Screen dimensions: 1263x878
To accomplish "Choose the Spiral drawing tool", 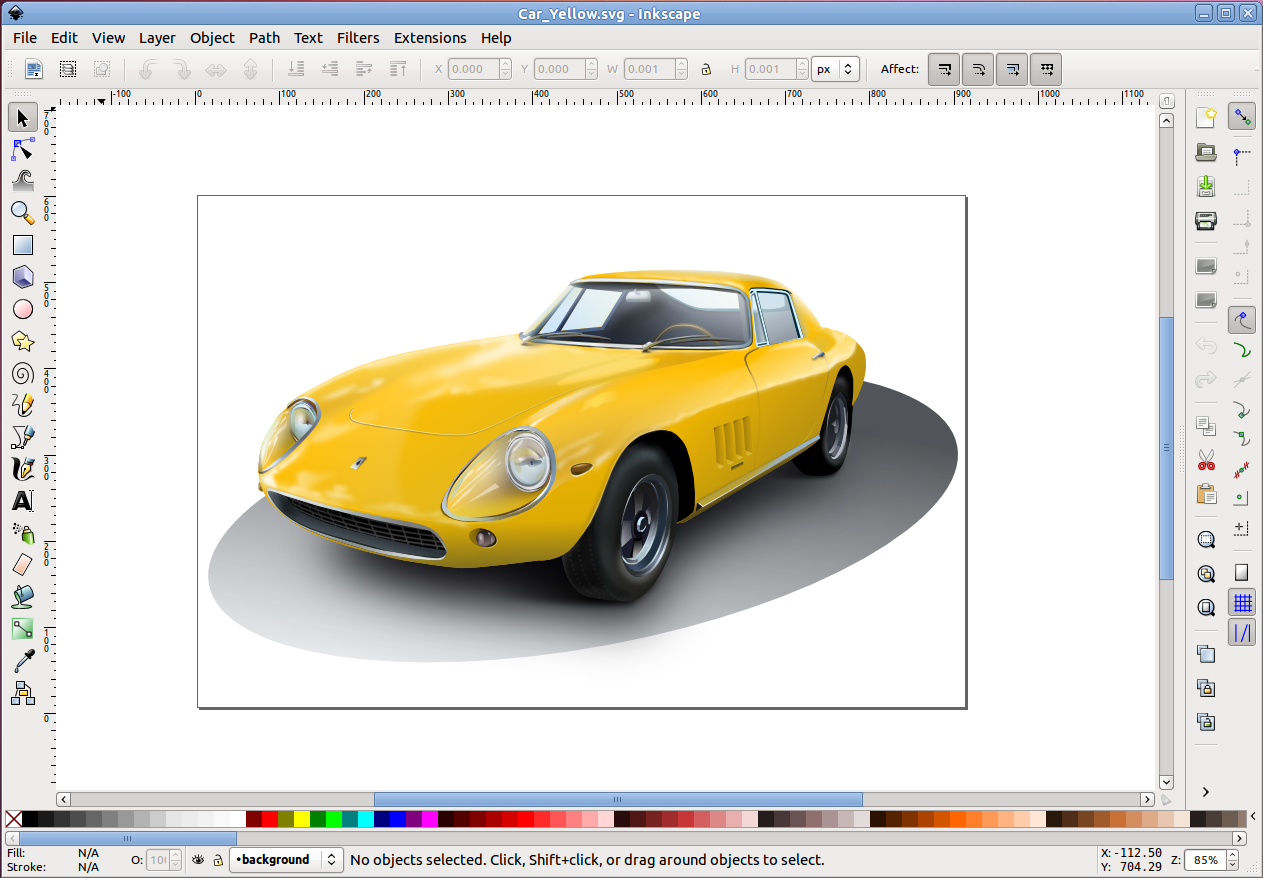I will pyautogui.click(x=22, y=374).
